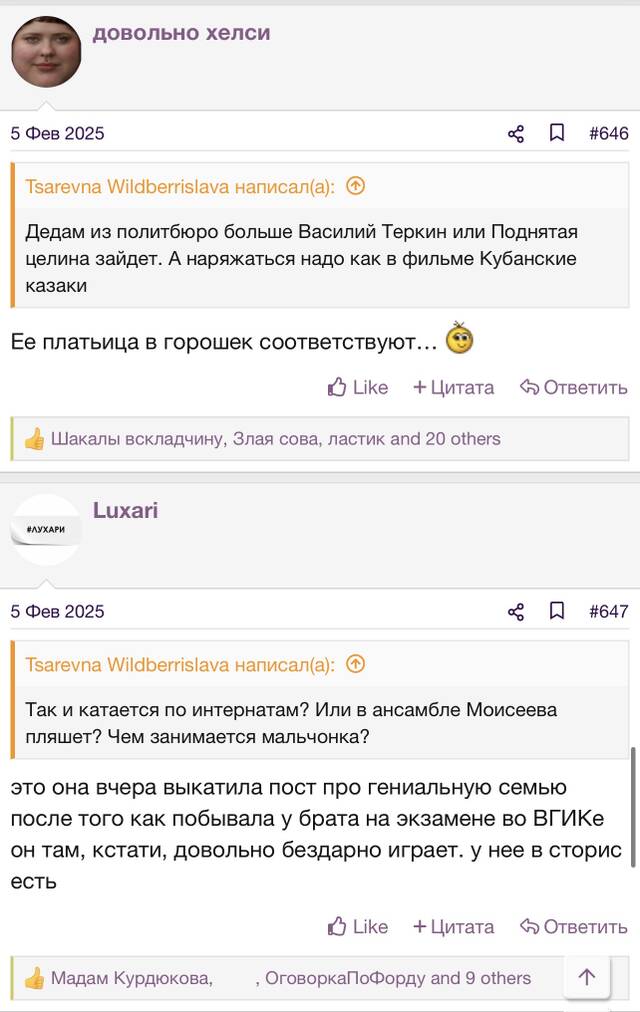640x1012 pixels.
Task: Add post #646 to multi-quote
Action: [454, 387]
